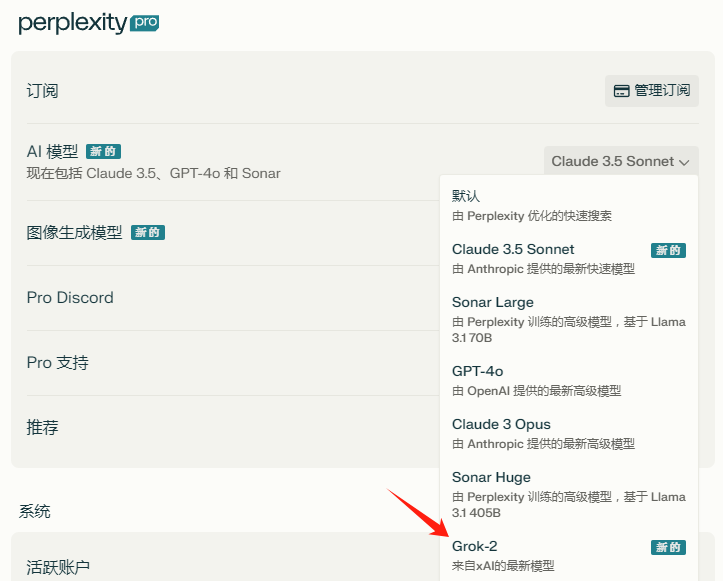723x581 pixels.
Task: Click the 新的 badge next to 图像生成模型
Action: (x=148, y=232)
